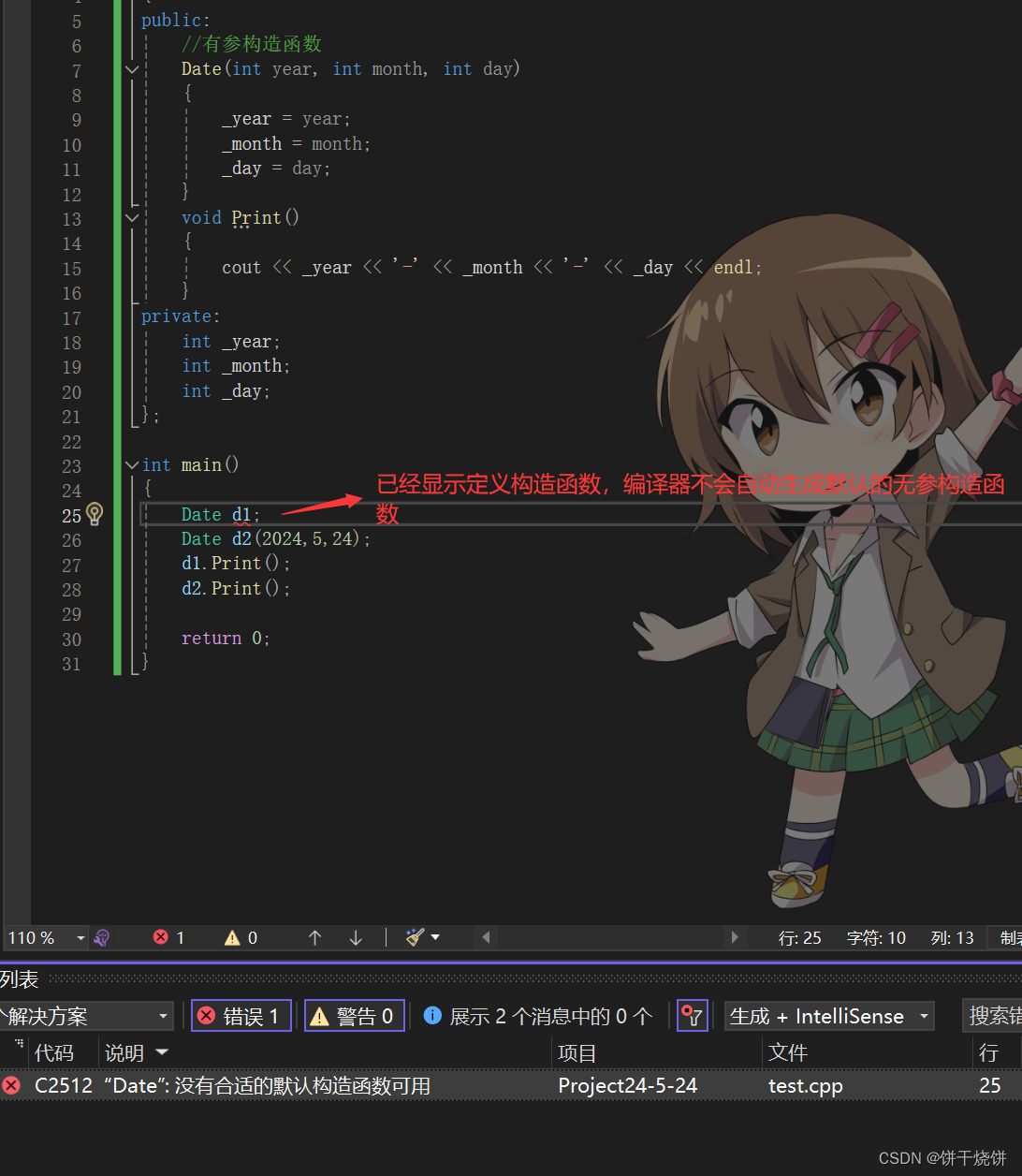Sort error list by the 行 column header

989,1053
